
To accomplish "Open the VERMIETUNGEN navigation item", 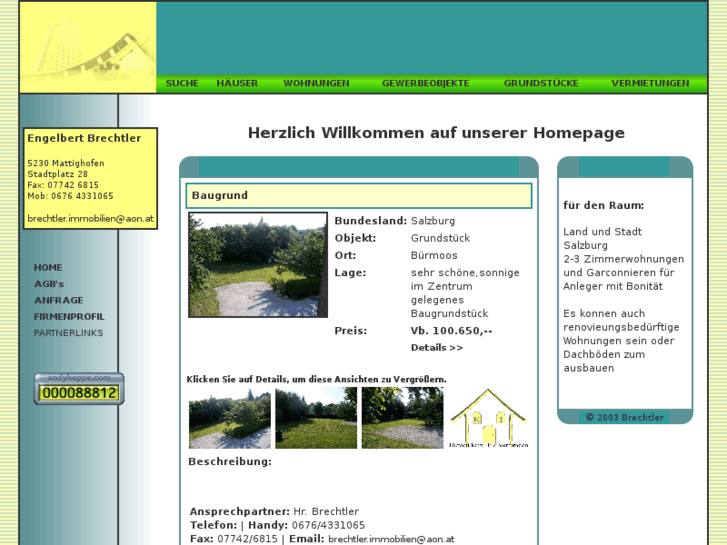I will click(650, 83).
